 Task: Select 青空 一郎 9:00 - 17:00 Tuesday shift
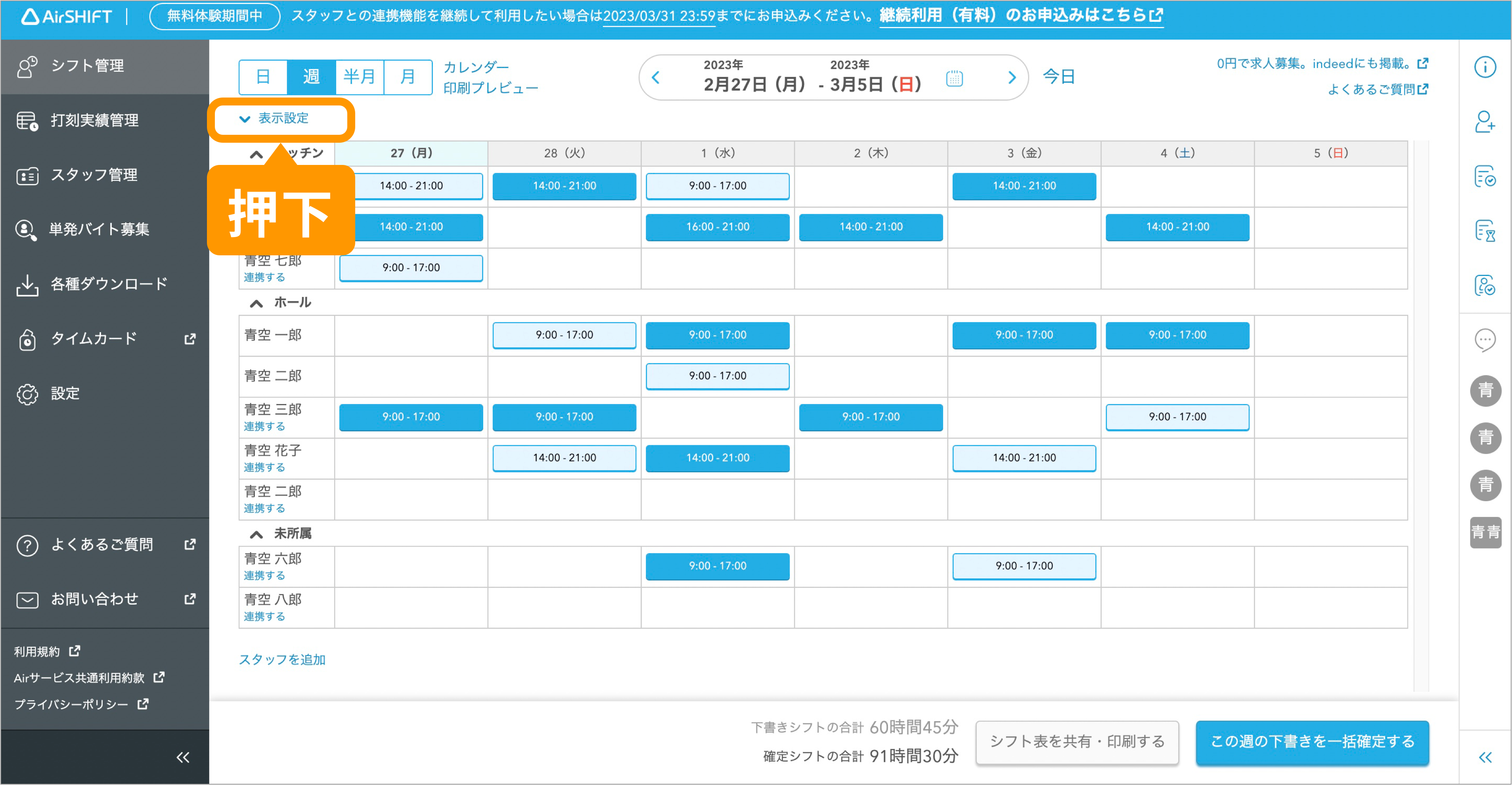pos(564,336)
